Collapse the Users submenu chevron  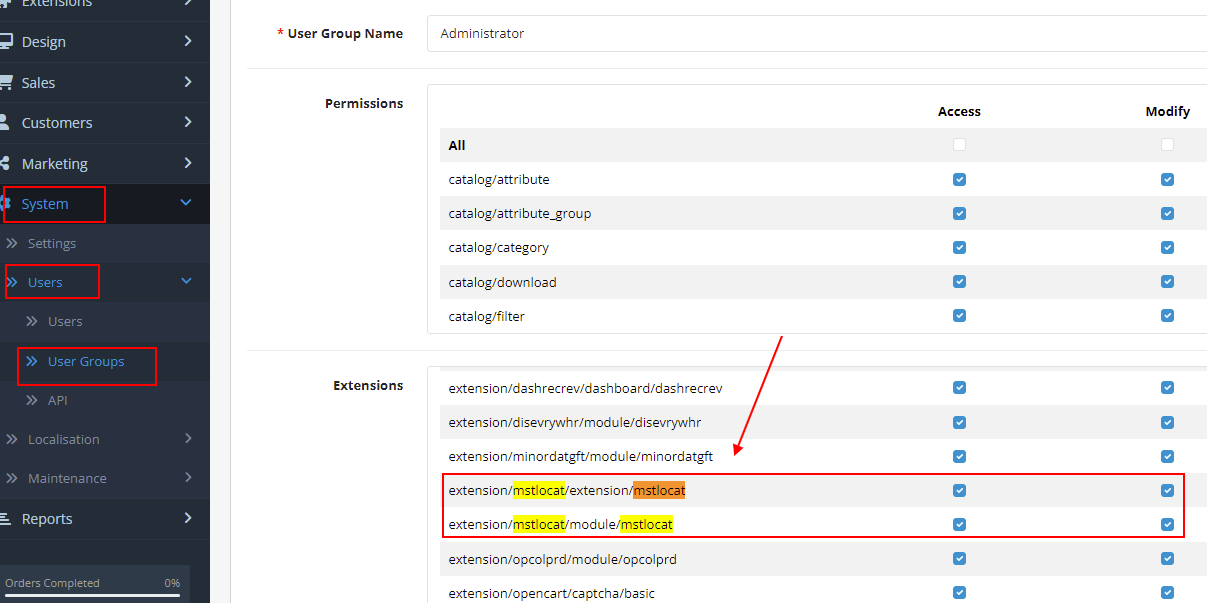click(186, 282)
